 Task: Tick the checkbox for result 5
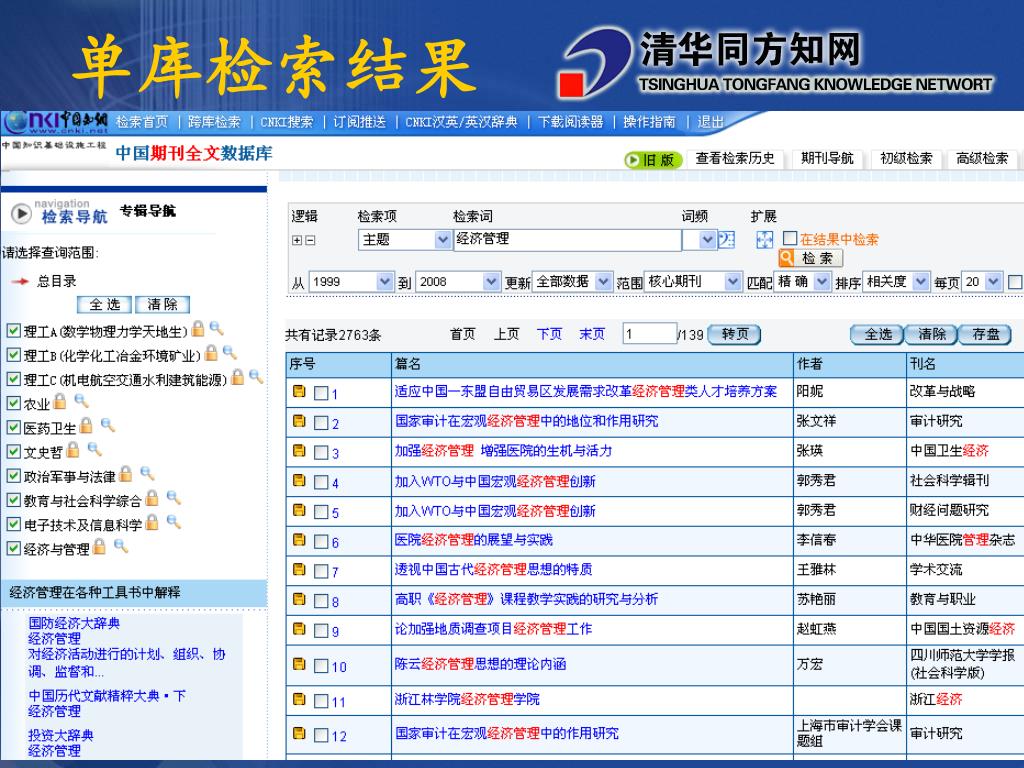pyautogui.click(x=321, y=512)
